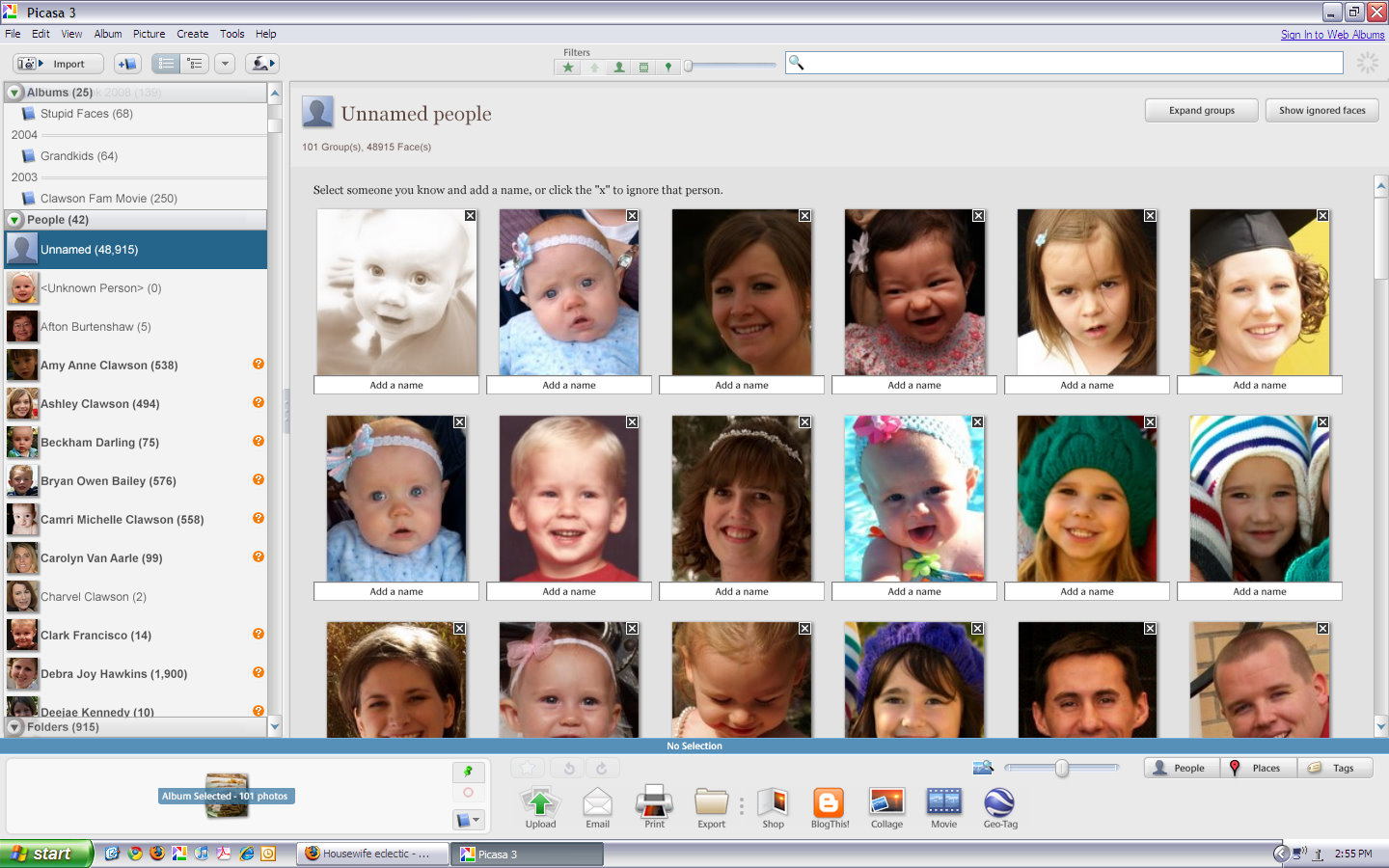Click the down arrow of the library list scrollbar

275,726
